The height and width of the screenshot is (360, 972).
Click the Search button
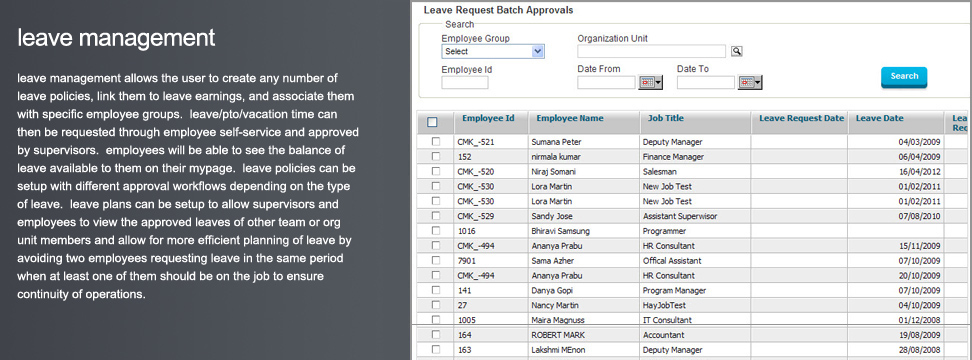(904, 76)
